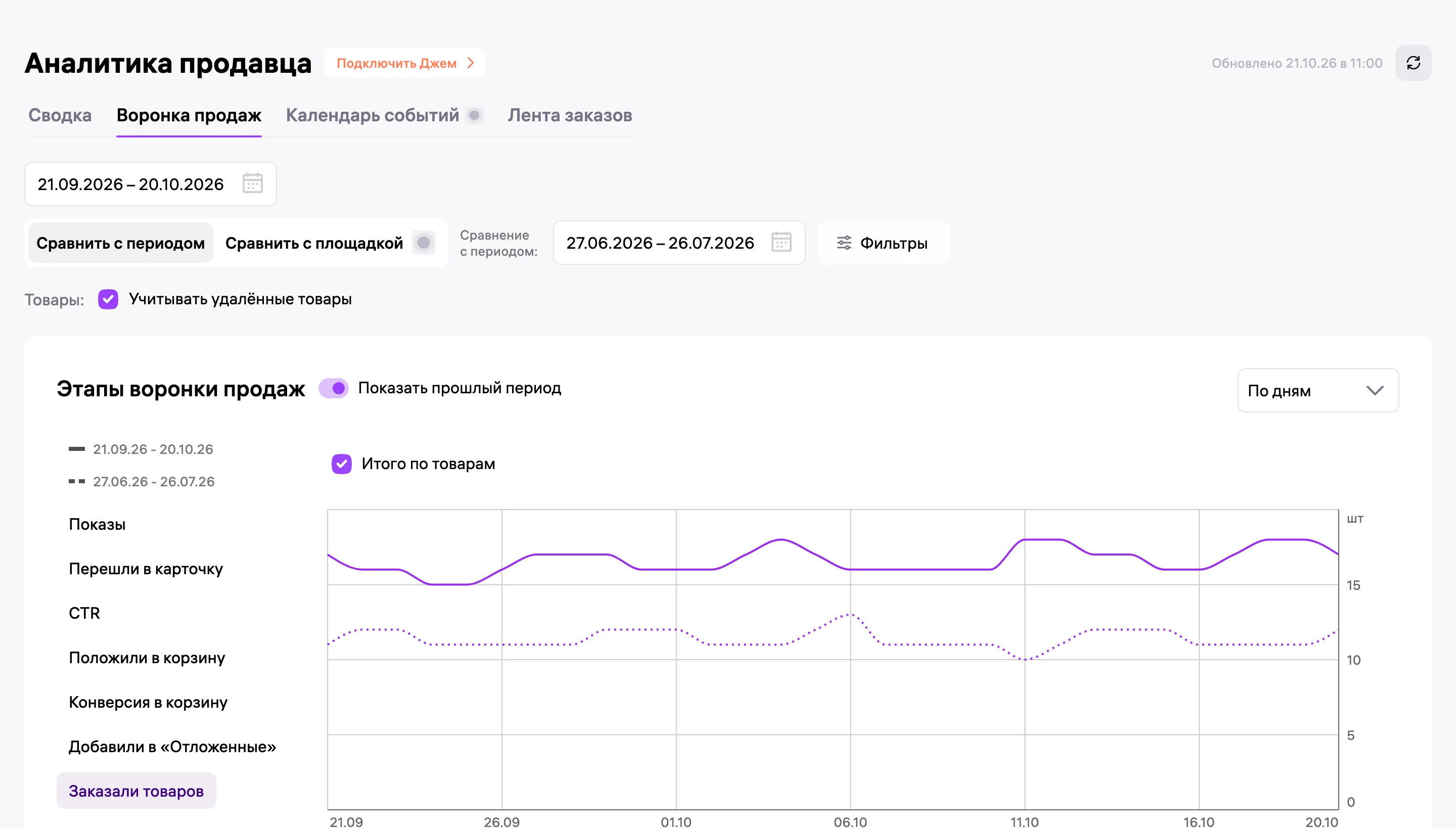
Task: Select the CTR funnel metric
Action: click(x=84, y=613)
